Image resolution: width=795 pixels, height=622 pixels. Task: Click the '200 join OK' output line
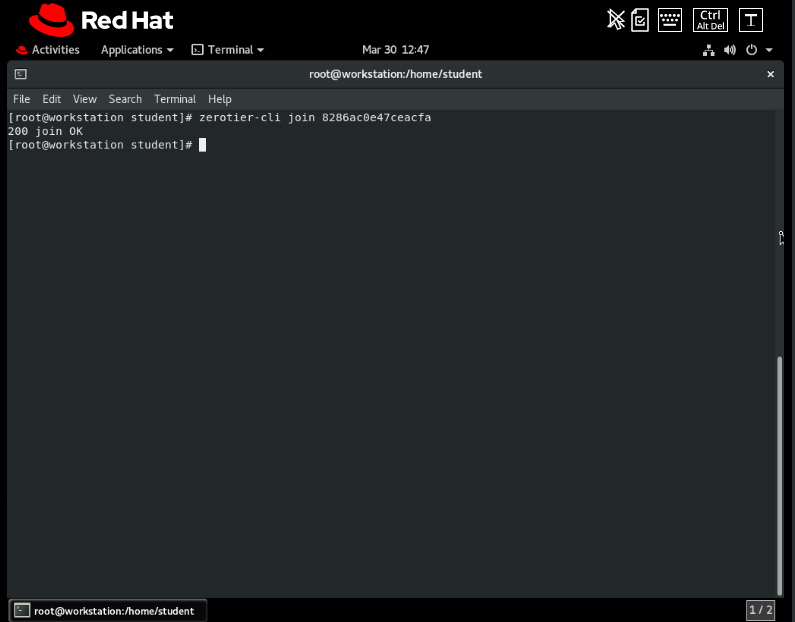pyautogui.click(x=45, y=131)
